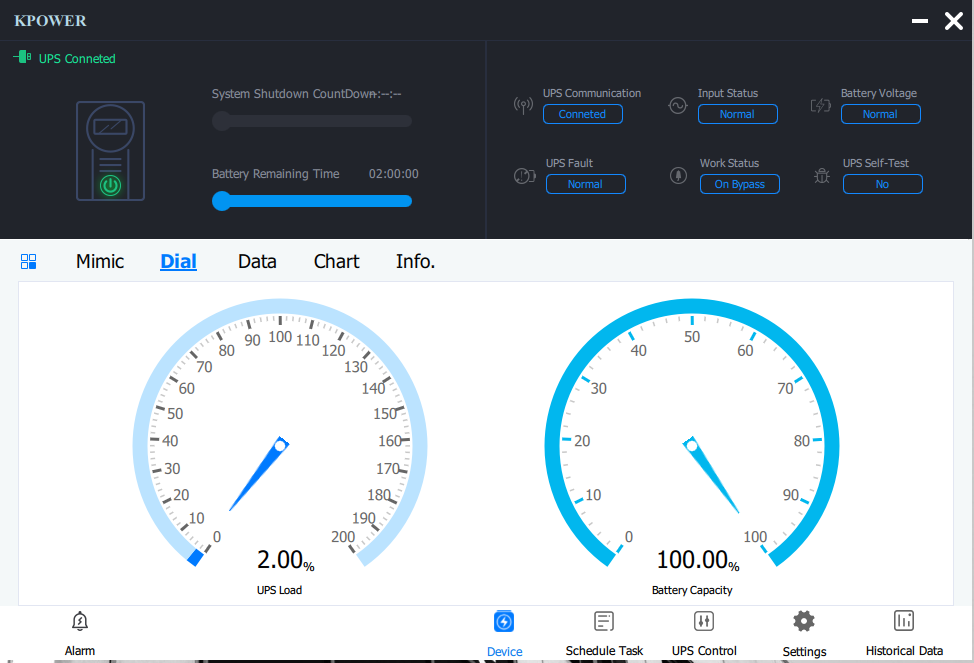Click the System Shutdown CountDown label

[293, 94]
